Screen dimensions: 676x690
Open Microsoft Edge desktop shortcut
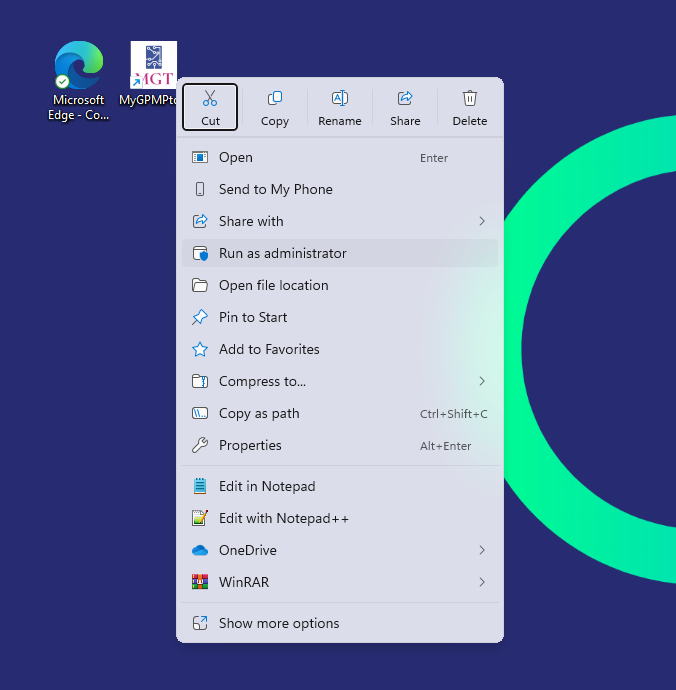coord(79,68)
